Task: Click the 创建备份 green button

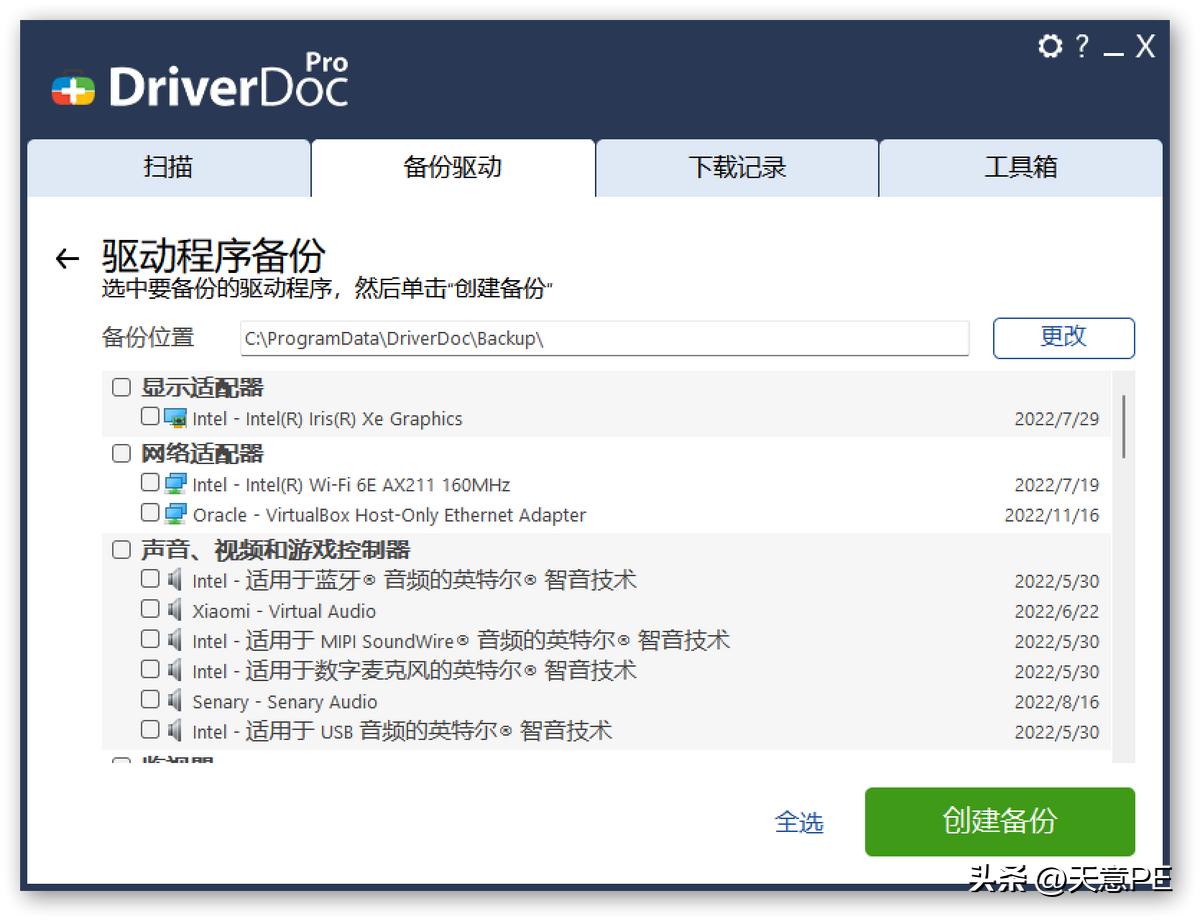Action: pos(1000,821)
